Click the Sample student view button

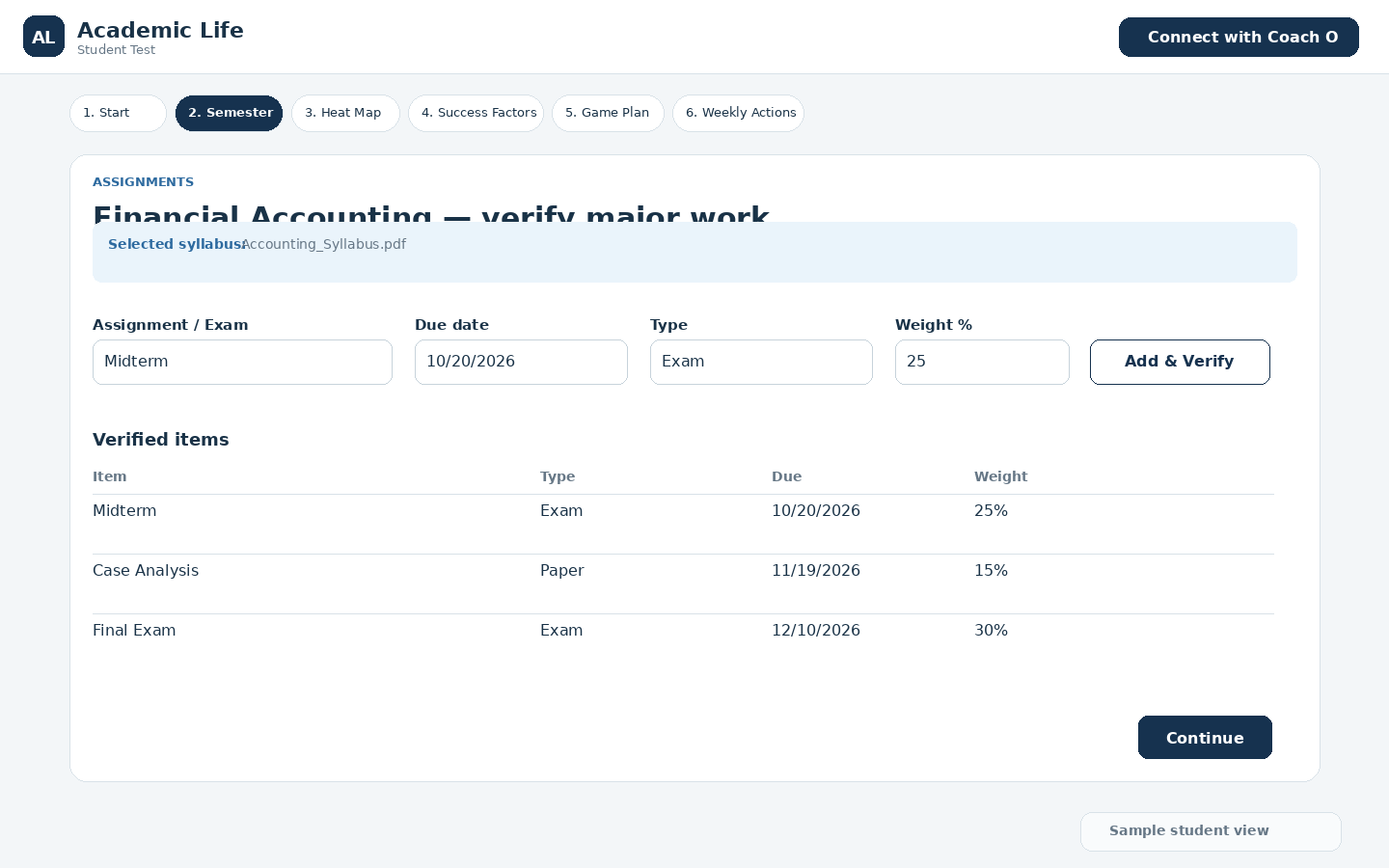pos(1211,831)
